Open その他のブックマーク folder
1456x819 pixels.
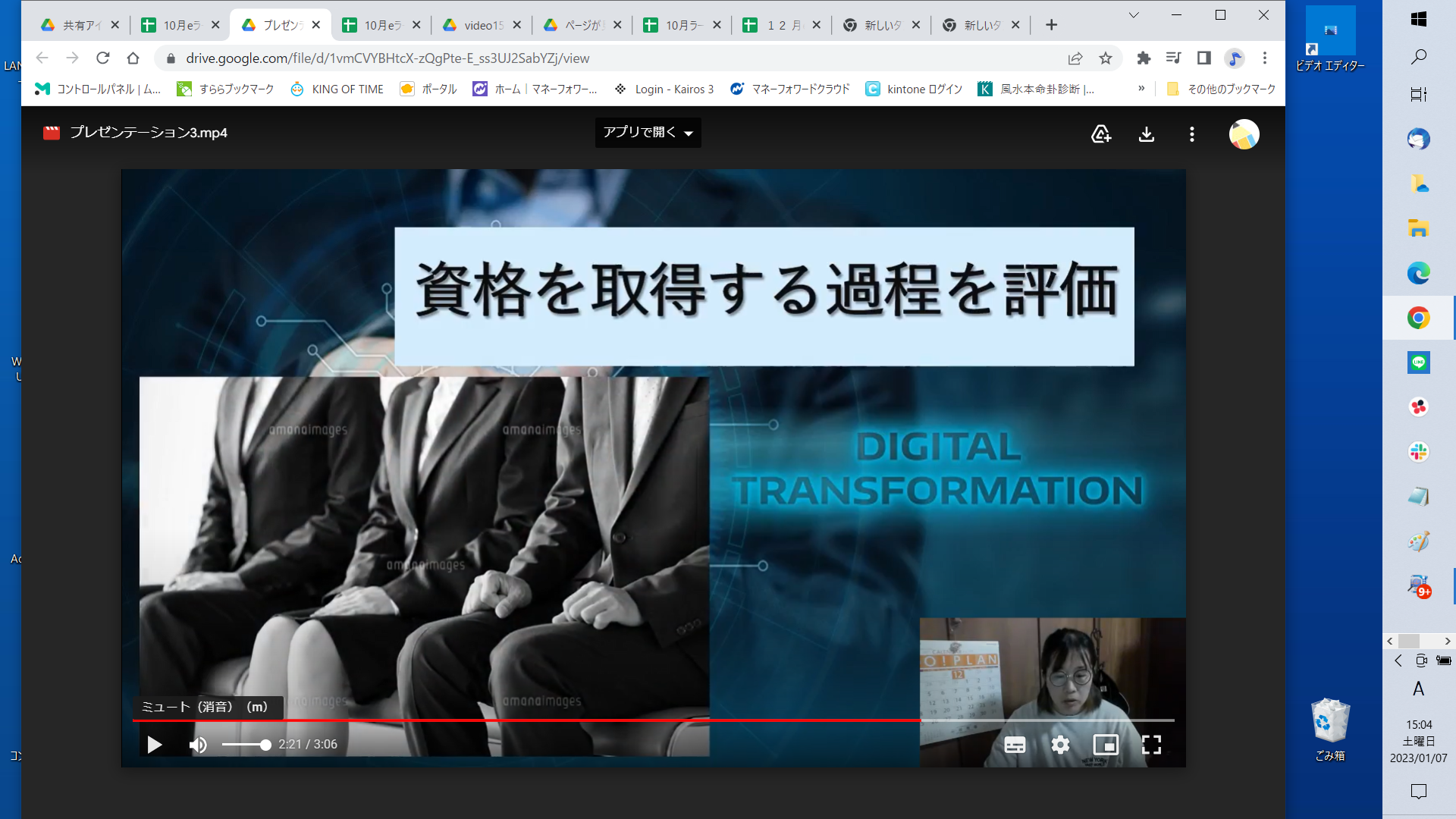[x=1221, y=89]
